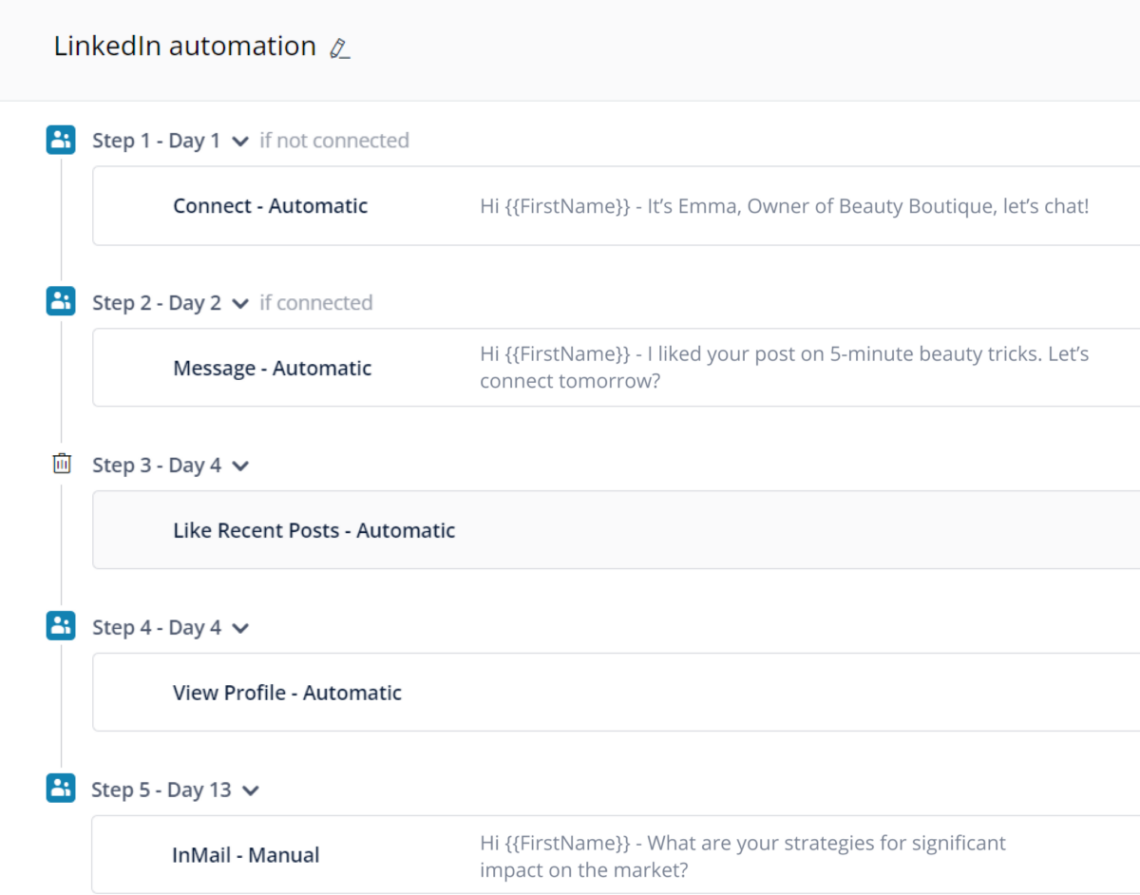The width and height of the screenshot is (1140, 895).
Task: Click the pencil icon to rename the automation
Action: click(x=338, y=46)
